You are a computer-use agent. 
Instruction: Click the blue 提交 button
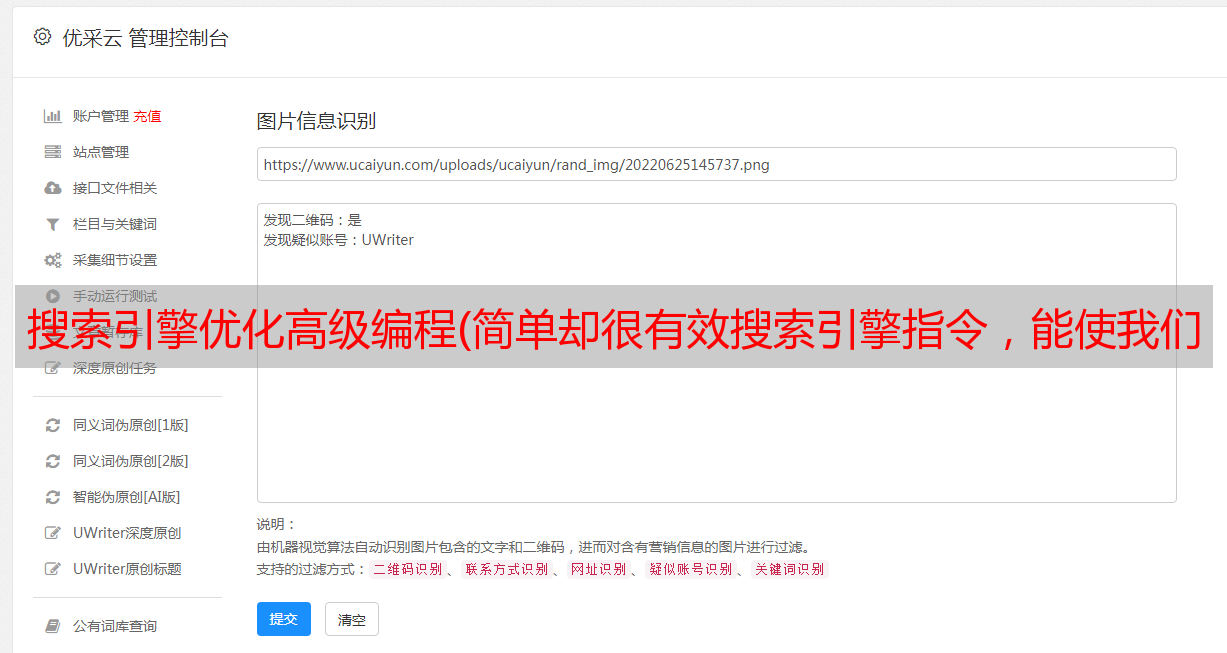(x=284, y=619)
